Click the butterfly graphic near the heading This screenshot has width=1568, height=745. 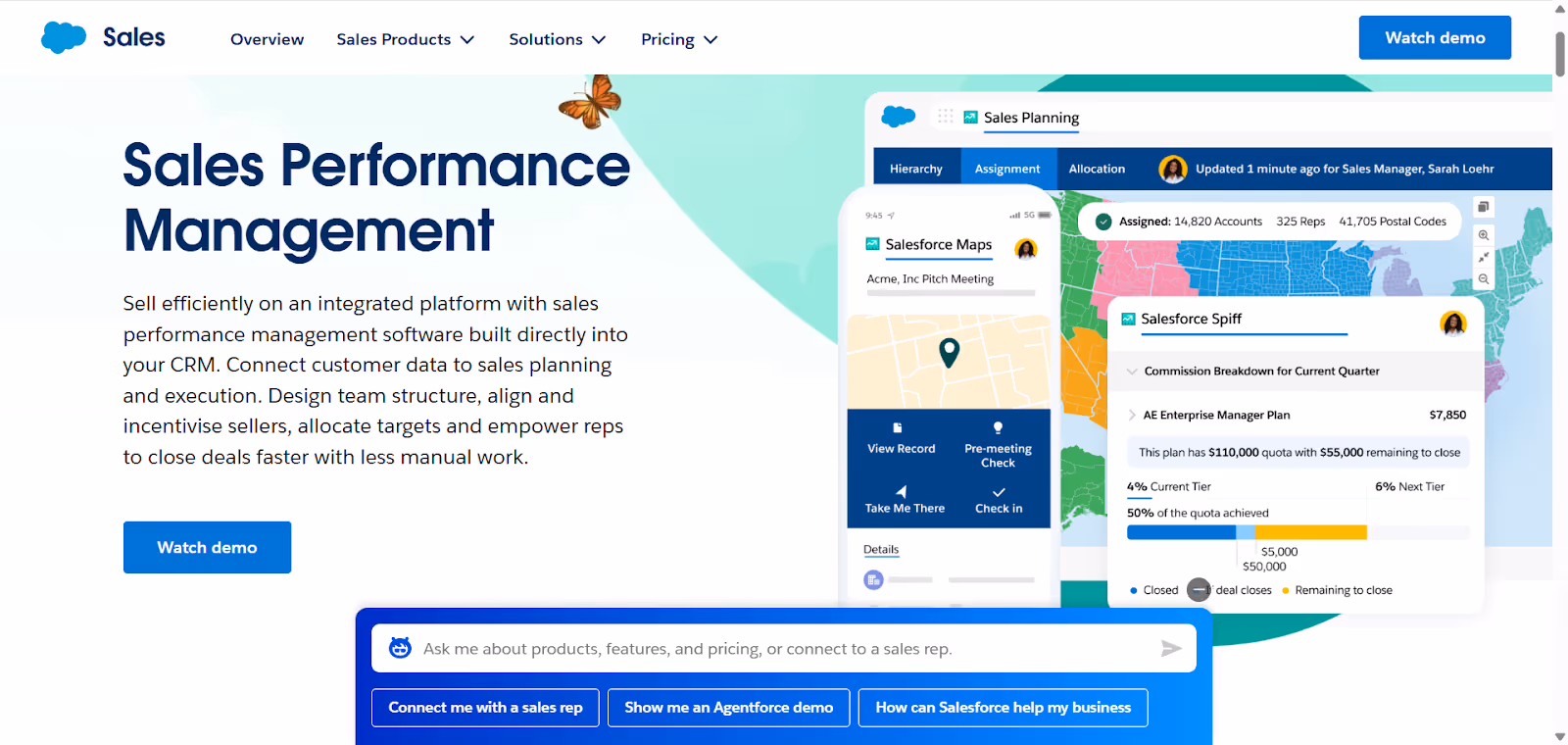coord(590,102)
